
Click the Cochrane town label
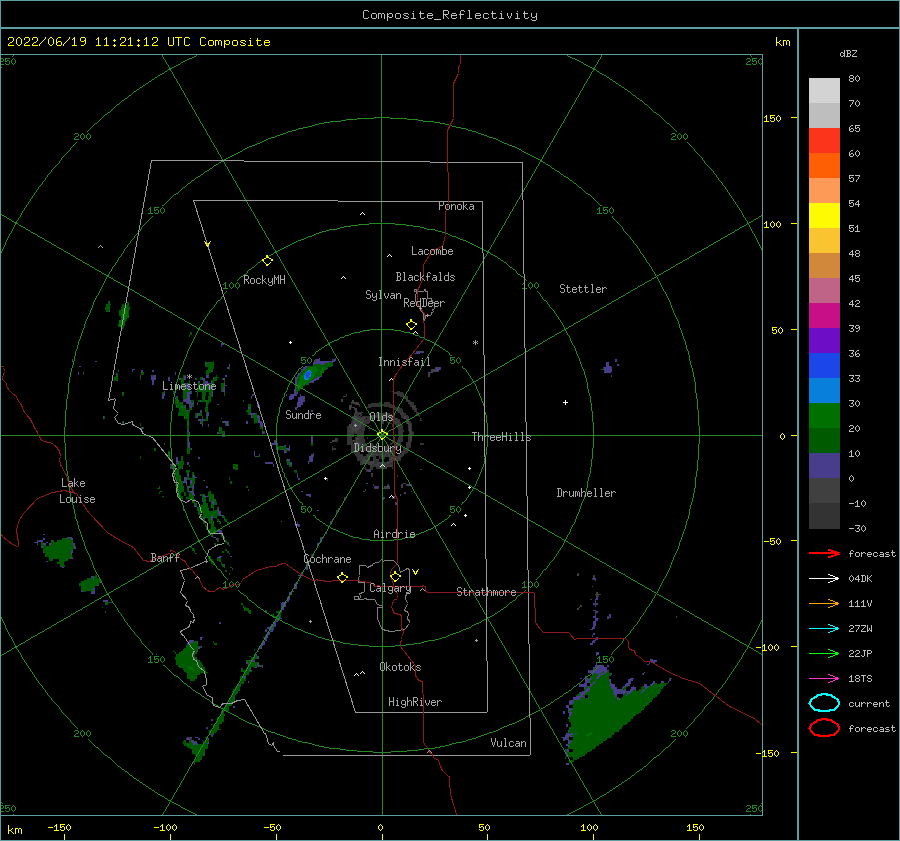[327, 559]
